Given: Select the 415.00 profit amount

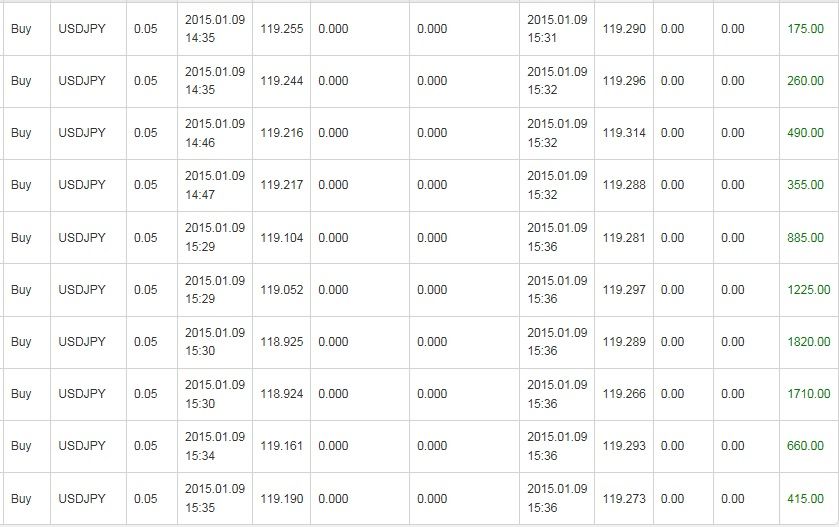Looking at the screenshot, I should pos(805,499).
